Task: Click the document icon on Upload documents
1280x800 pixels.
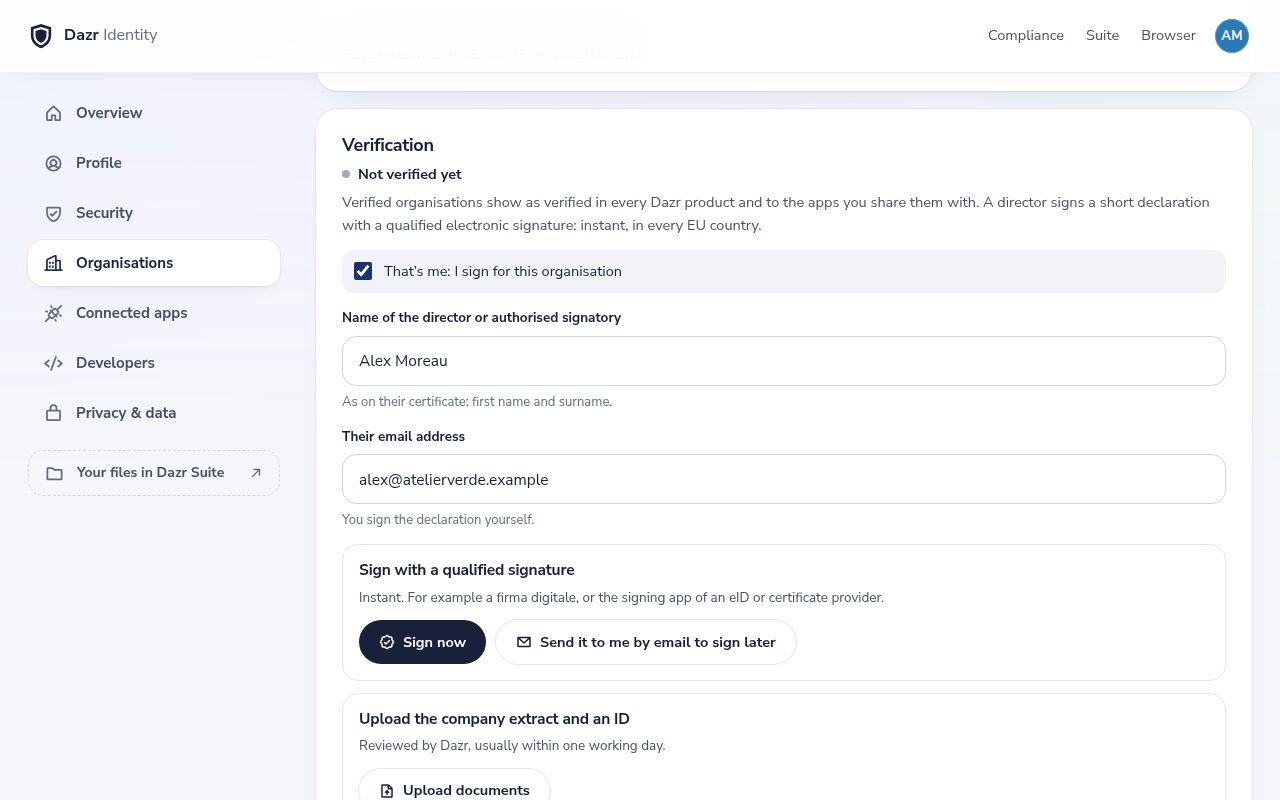Action: pos(387,790)
